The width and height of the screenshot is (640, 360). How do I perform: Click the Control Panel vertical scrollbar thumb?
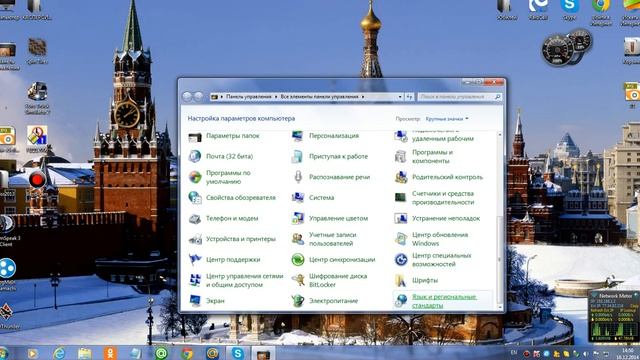click(500, 259)
